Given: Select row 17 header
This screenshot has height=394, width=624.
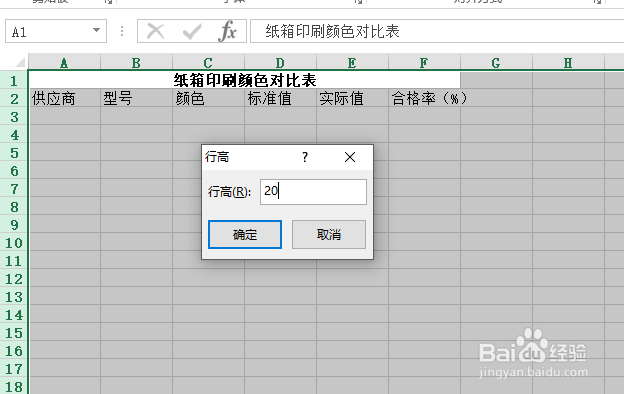Looking at the screenshot, I should tap(14, 369).
